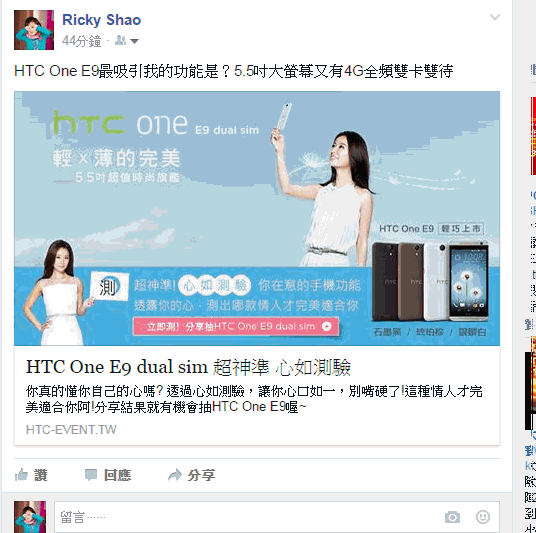Click the 44分鐘 timestamp link
This screenshot has height=533, width=536.
pos(82,41)
